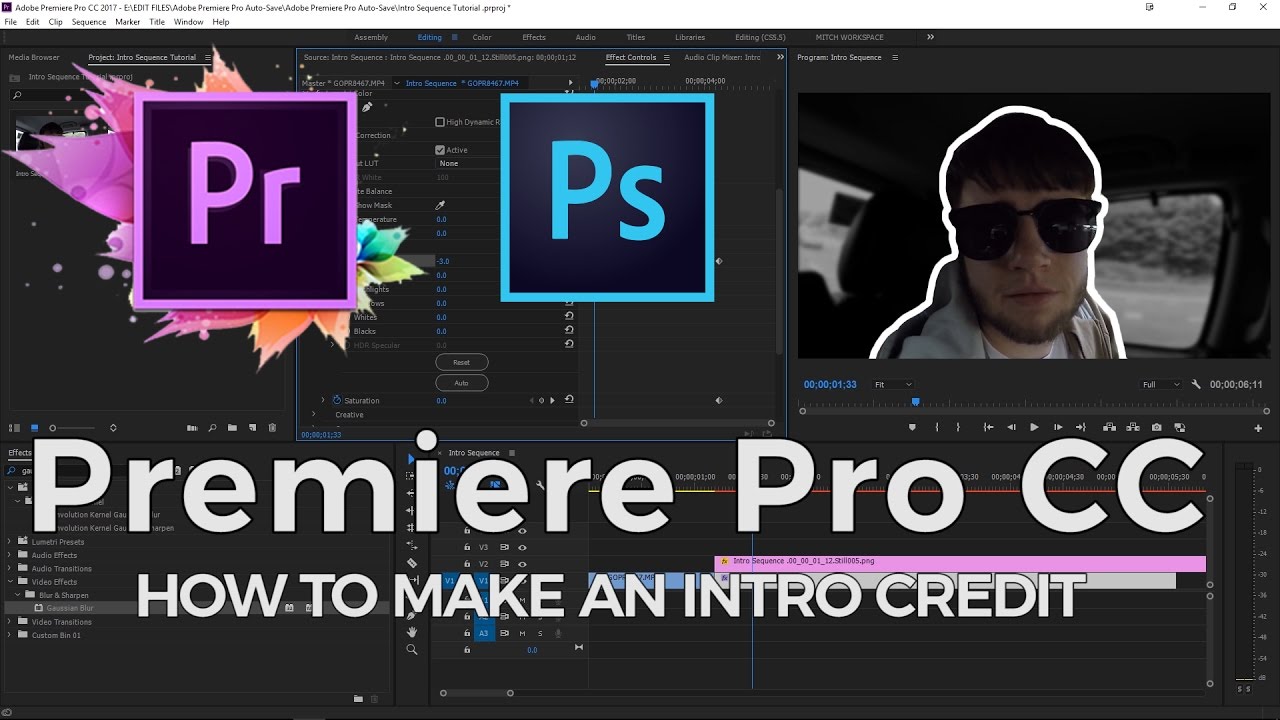Step back one frame in Program monitor
Screen dimensions: 1280x720
pyautogui.click(x=1011, y=427)
